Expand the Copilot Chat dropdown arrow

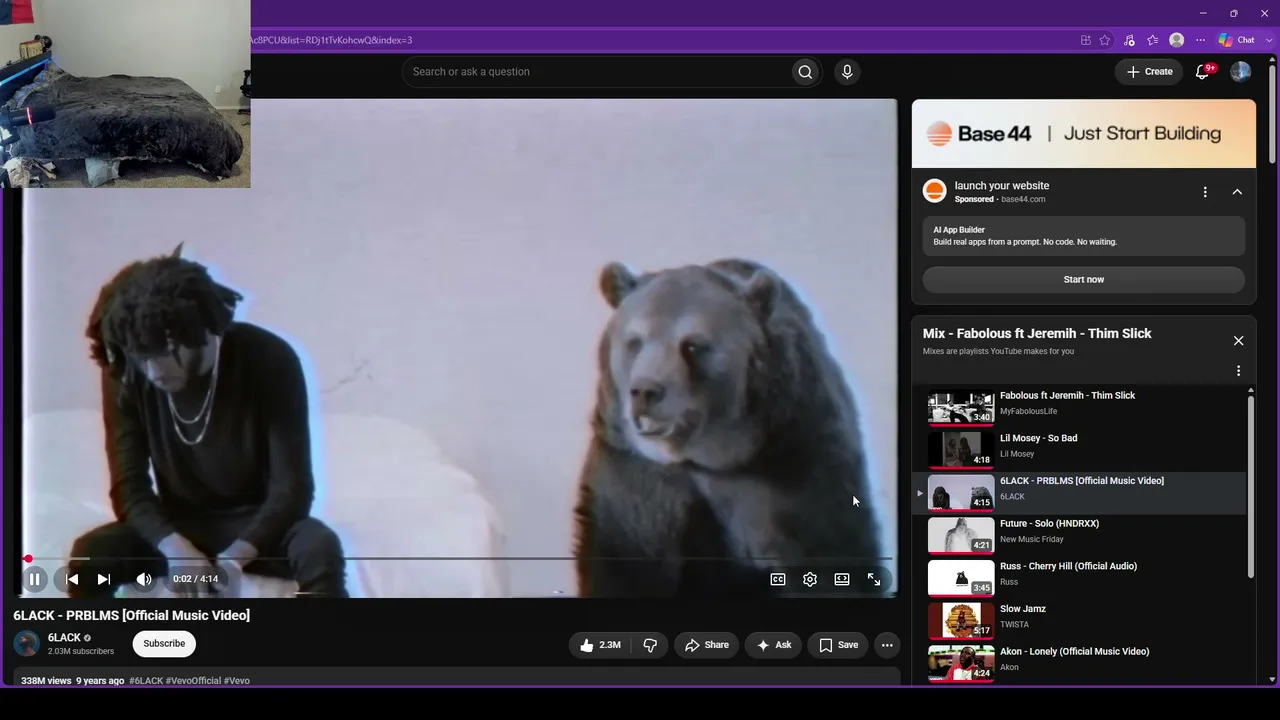pyautogui.click(x=1267, y=40)
